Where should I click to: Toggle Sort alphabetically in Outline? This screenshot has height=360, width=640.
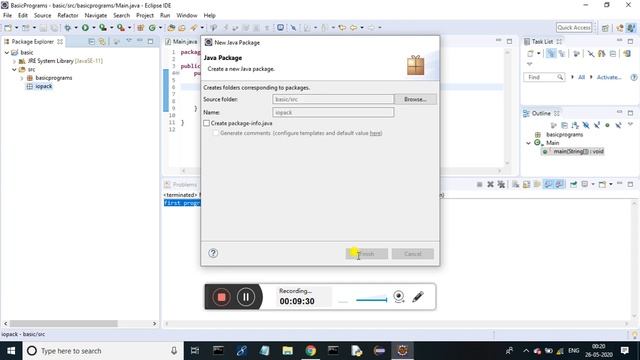coord(576,125)
